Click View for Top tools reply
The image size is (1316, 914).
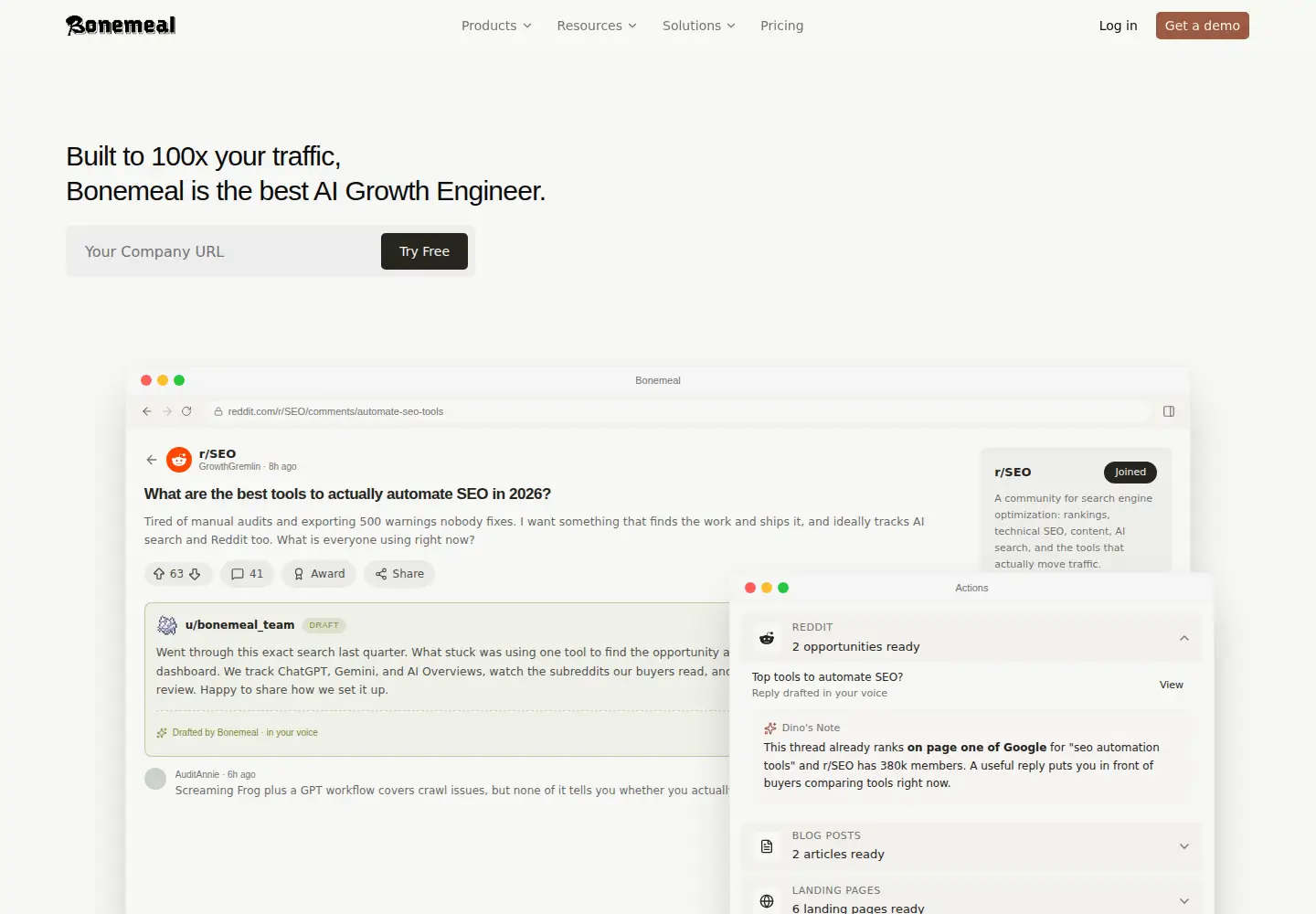1171,685
